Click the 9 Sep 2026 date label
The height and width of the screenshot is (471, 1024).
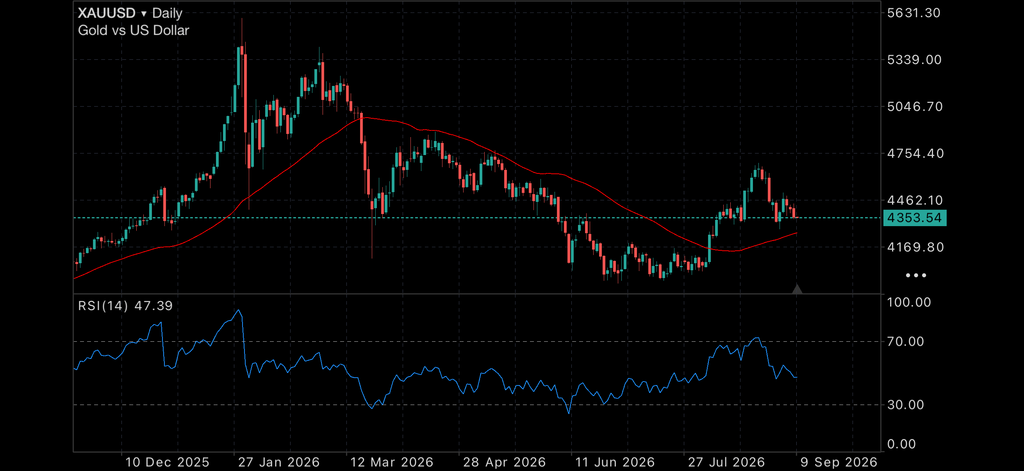pos(837,462)
